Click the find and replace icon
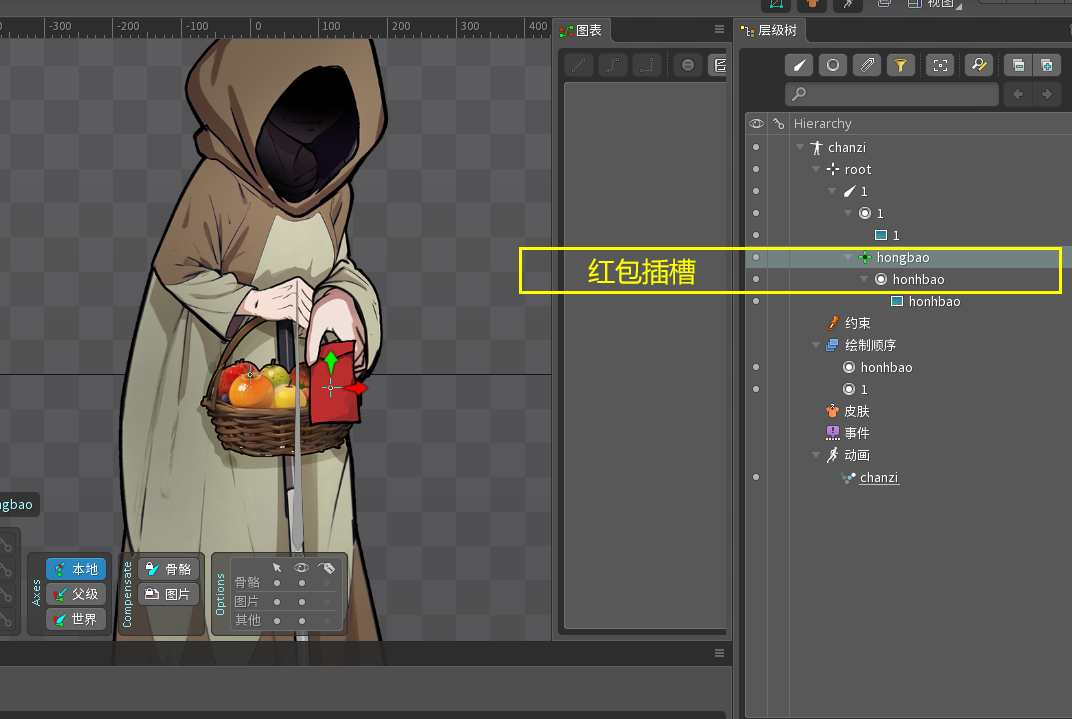The image size is (1072, 719). (978, 65)
